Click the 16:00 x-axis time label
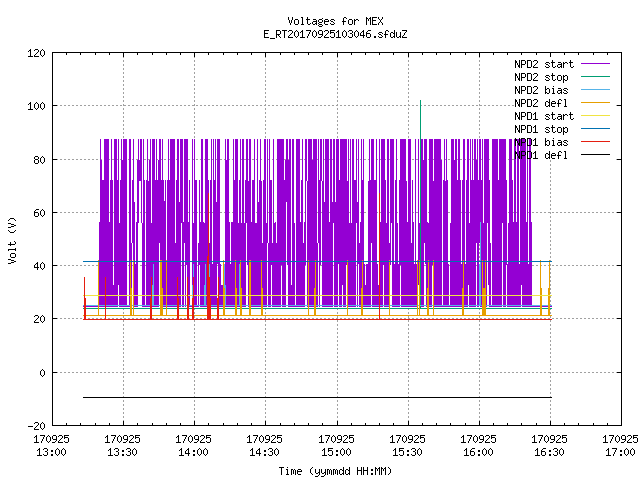 point(478,453)
